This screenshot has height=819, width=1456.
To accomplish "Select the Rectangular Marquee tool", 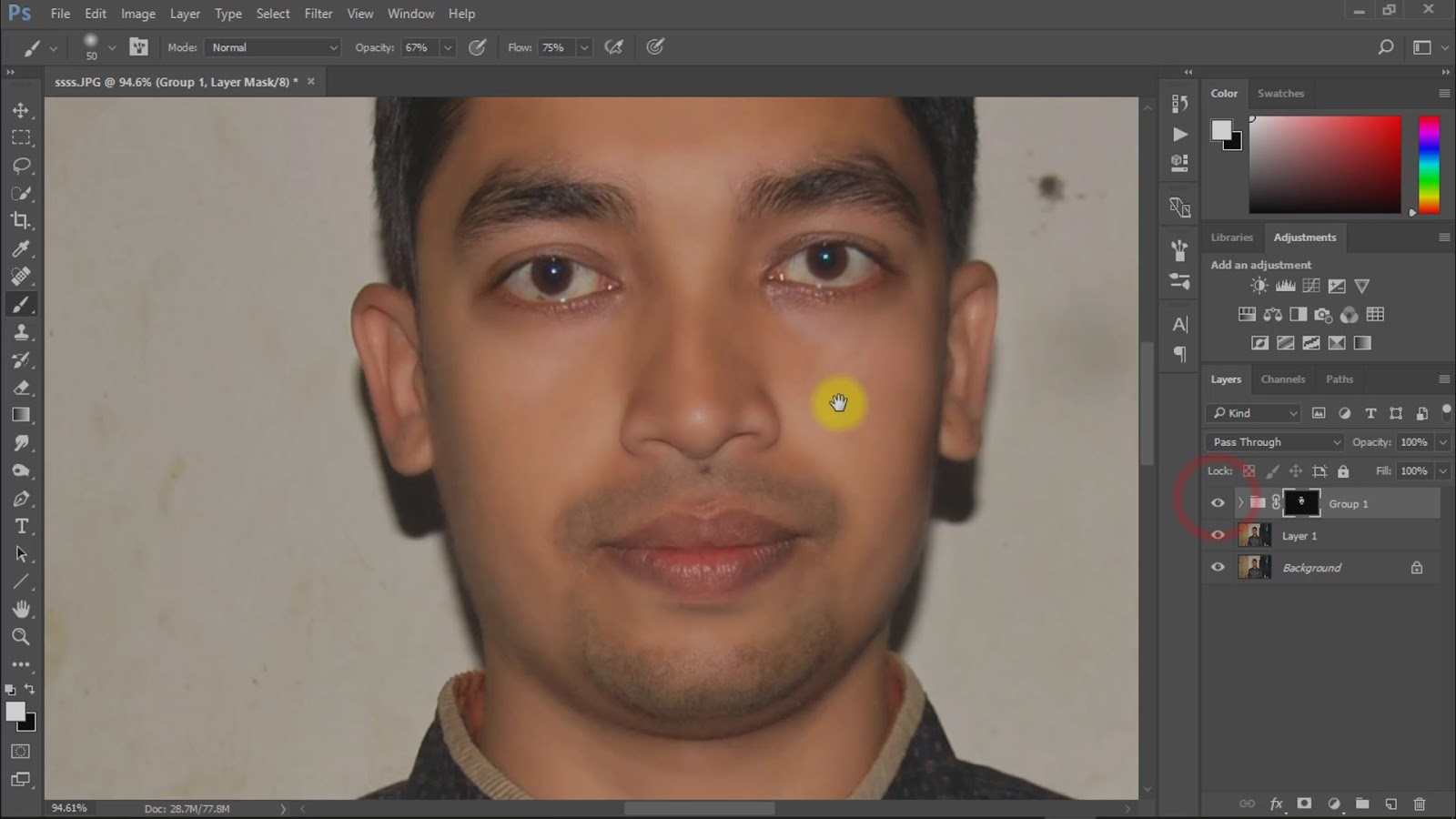I will point(21,137).
